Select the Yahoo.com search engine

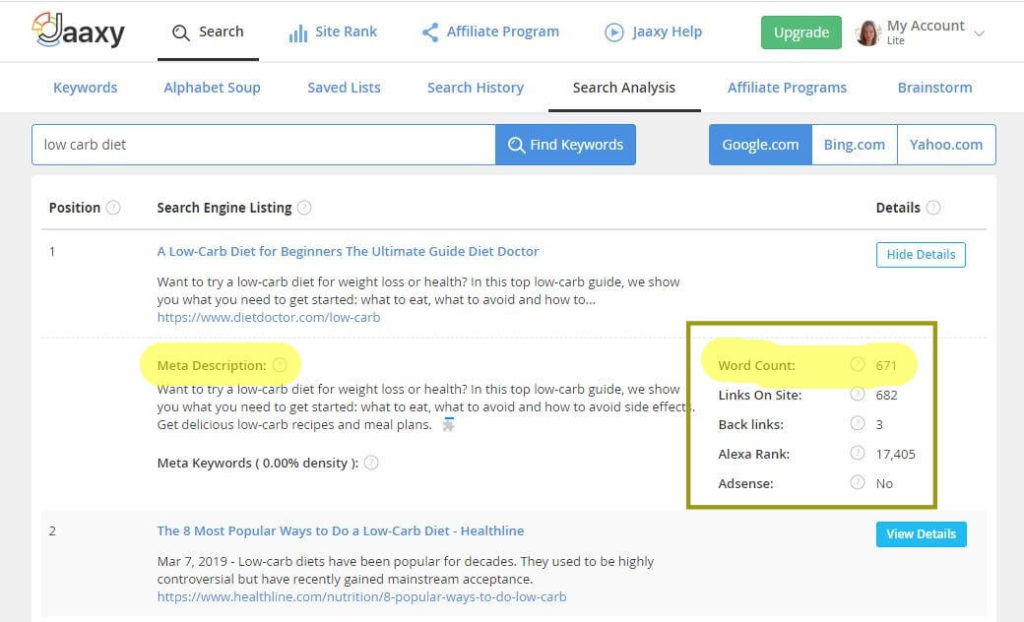click(x=946, y=144)
